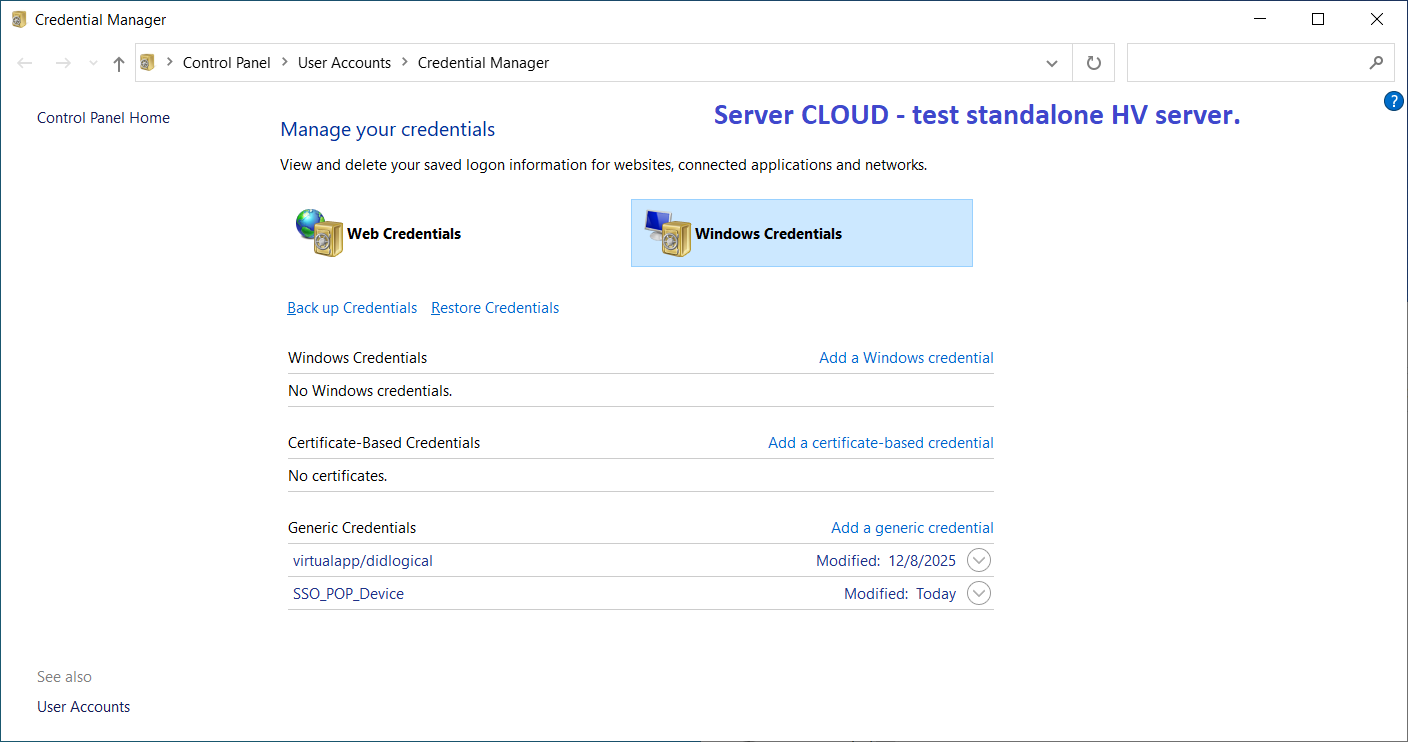1408x742 pixels.
Task: Add a certificate-based credential
Action: click(x=881, y=443)
